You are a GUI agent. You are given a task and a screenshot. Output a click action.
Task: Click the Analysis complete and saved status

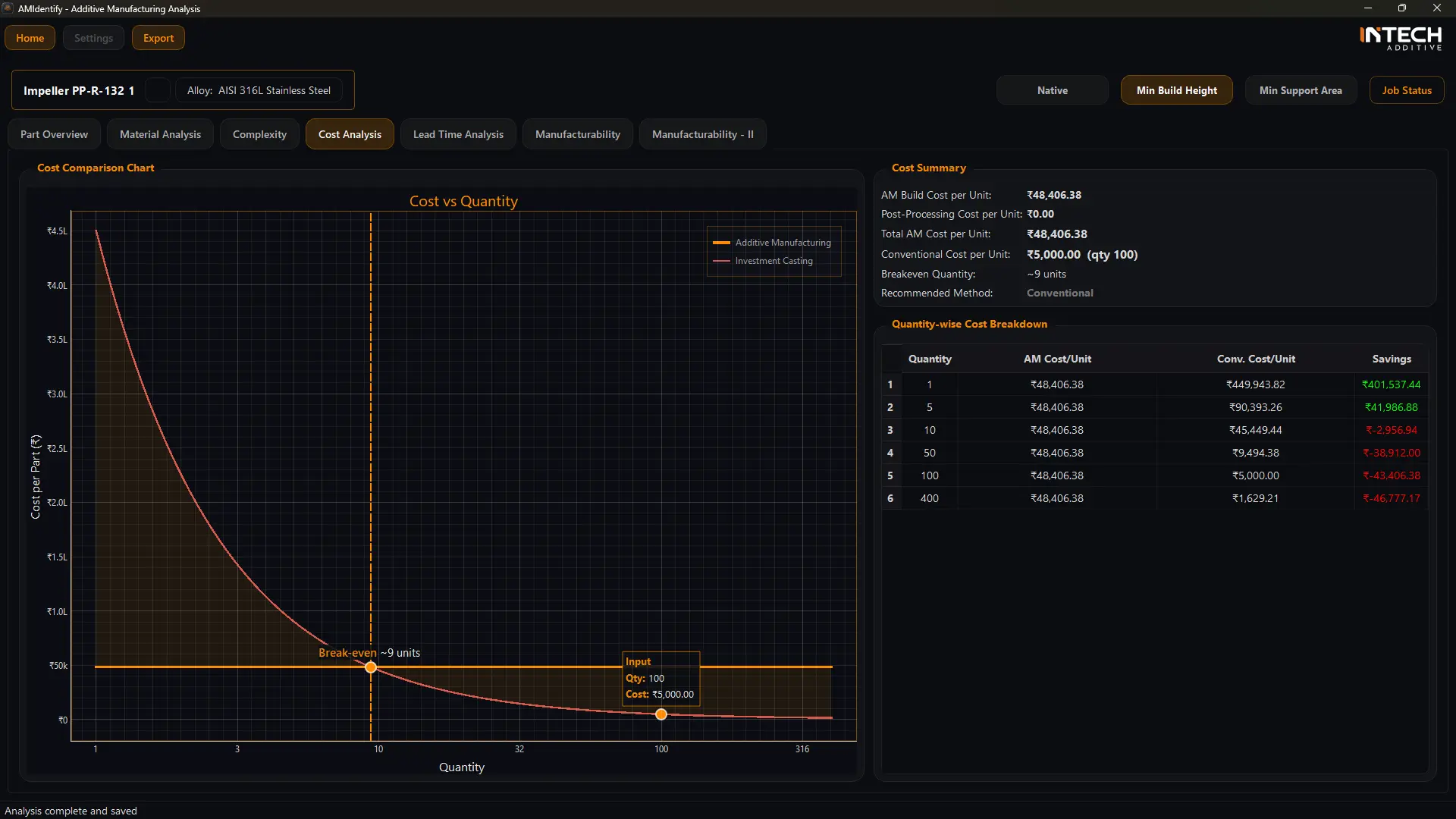(x=71, y=811)
